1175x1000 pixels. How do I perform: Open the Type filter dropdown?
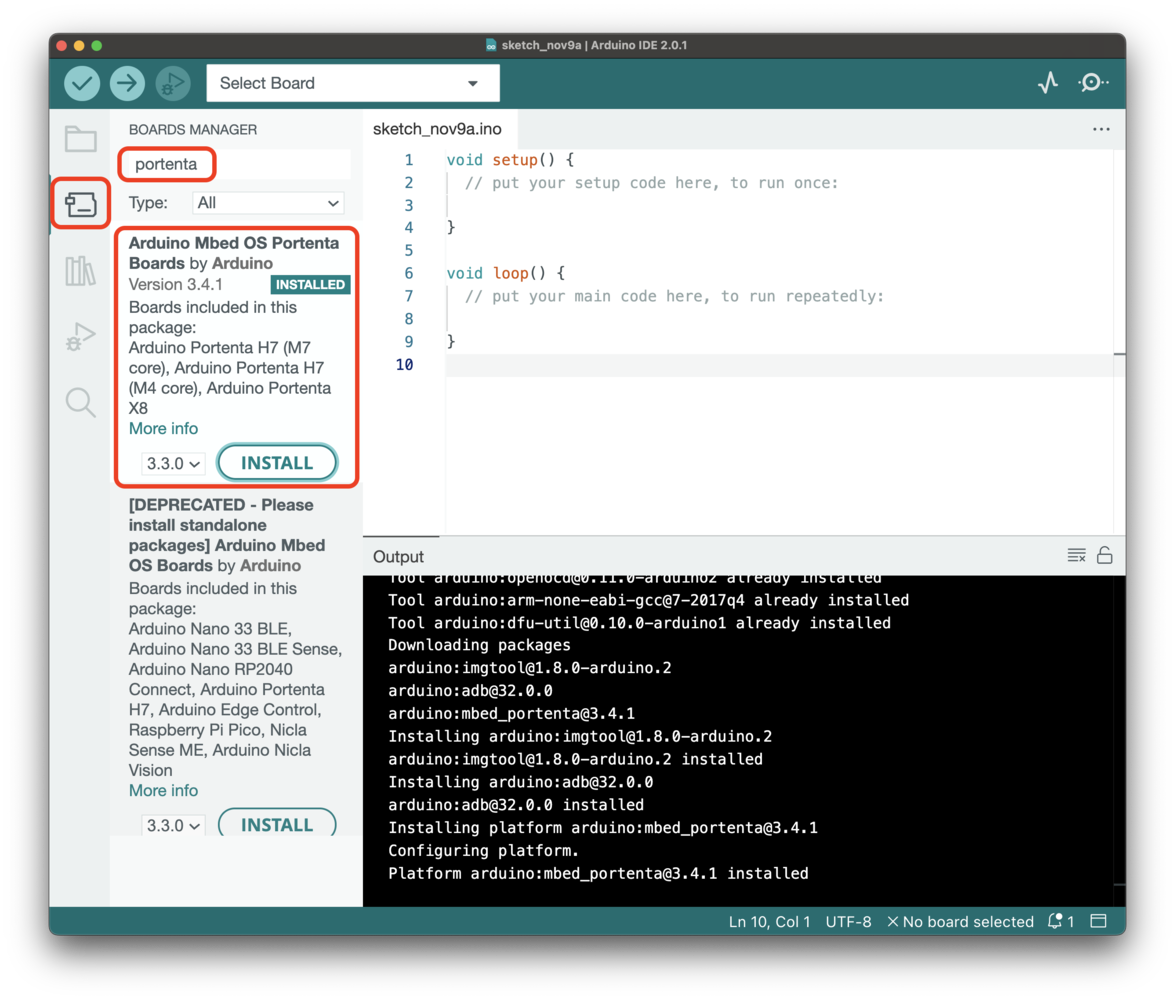(268, 203)
